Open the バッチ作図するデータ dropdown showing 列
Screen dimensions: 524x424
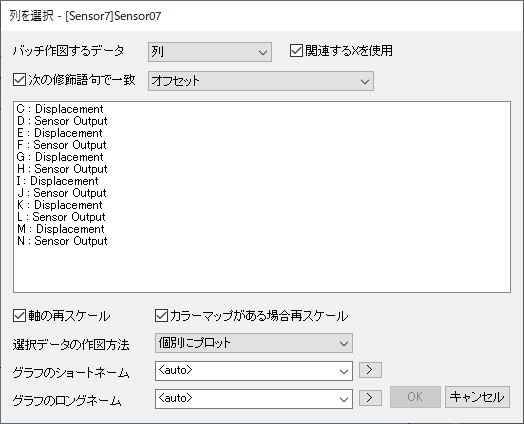(x=210, y=52)
